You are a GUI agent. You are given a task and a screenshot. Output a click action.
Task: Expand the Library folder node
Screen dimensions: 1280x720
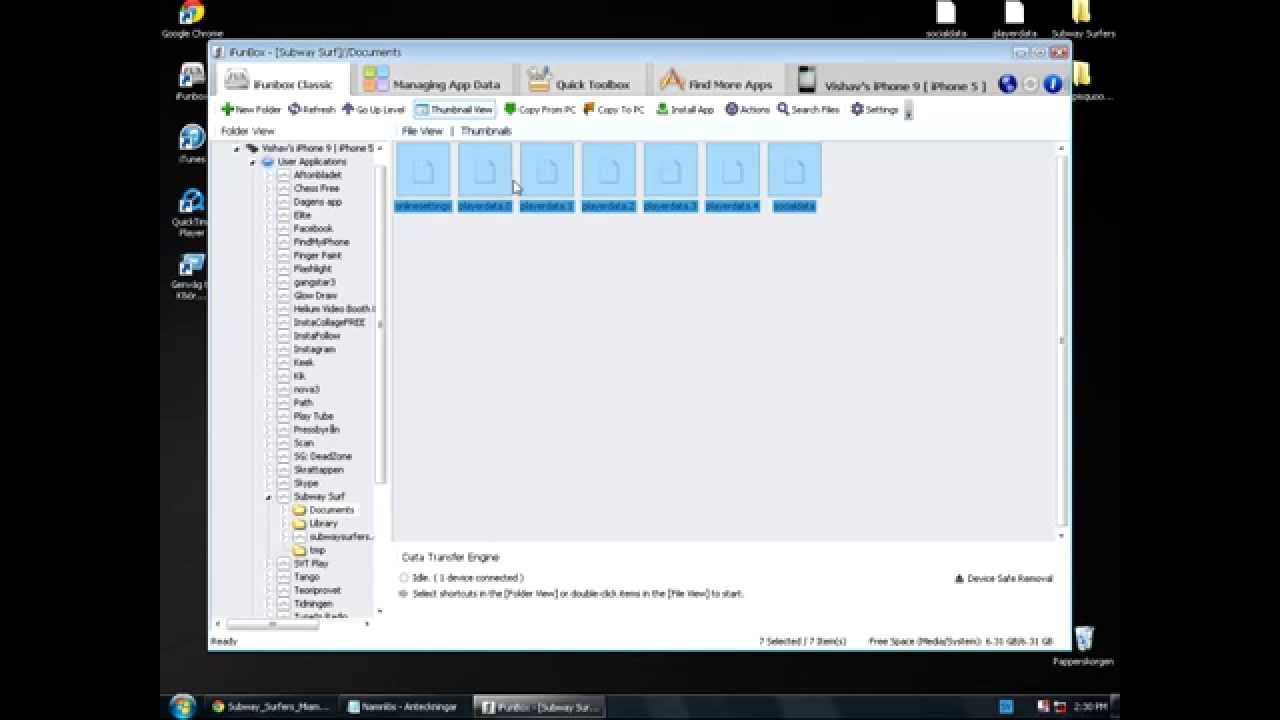[x=283, y=524]
